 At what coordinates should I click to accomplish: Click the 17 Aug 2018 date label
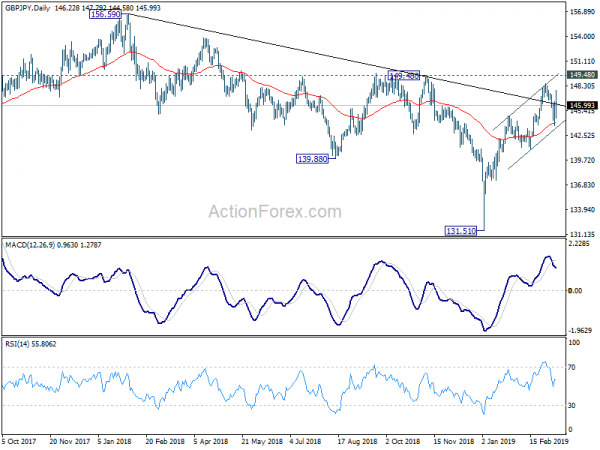coord(357,441)
